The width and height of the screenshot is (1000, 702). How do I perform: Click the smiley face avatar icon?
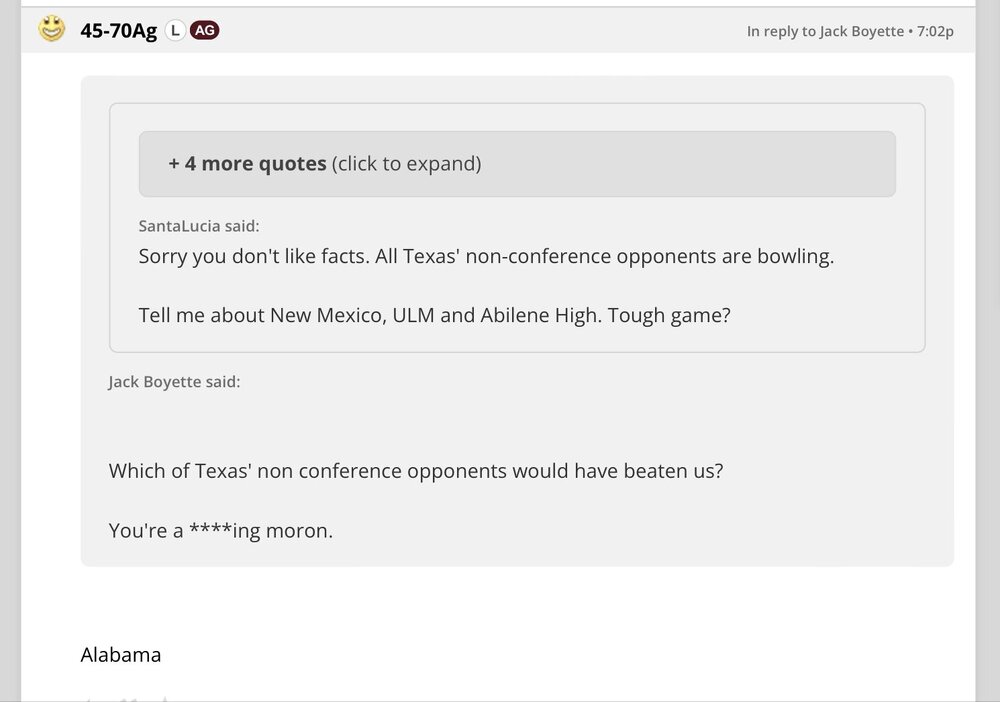pos(52,30)
